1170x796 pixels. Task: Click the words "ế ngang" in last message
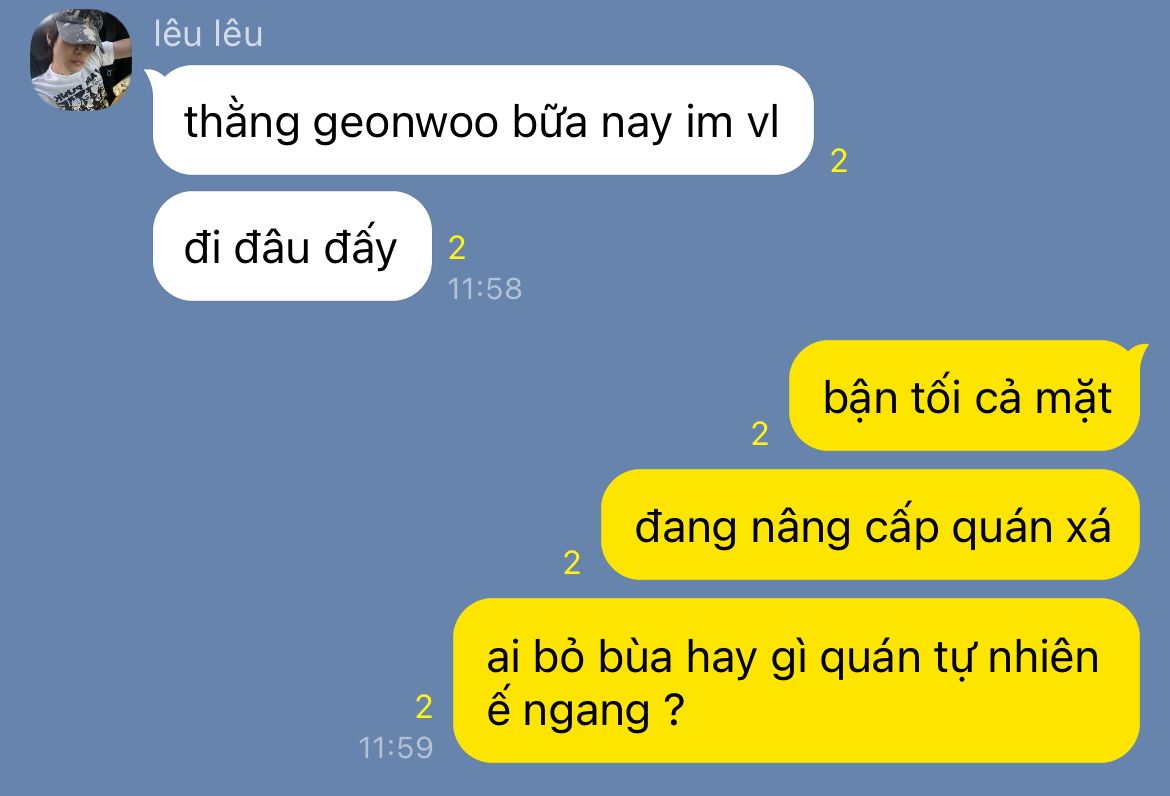tap(569, 710)
